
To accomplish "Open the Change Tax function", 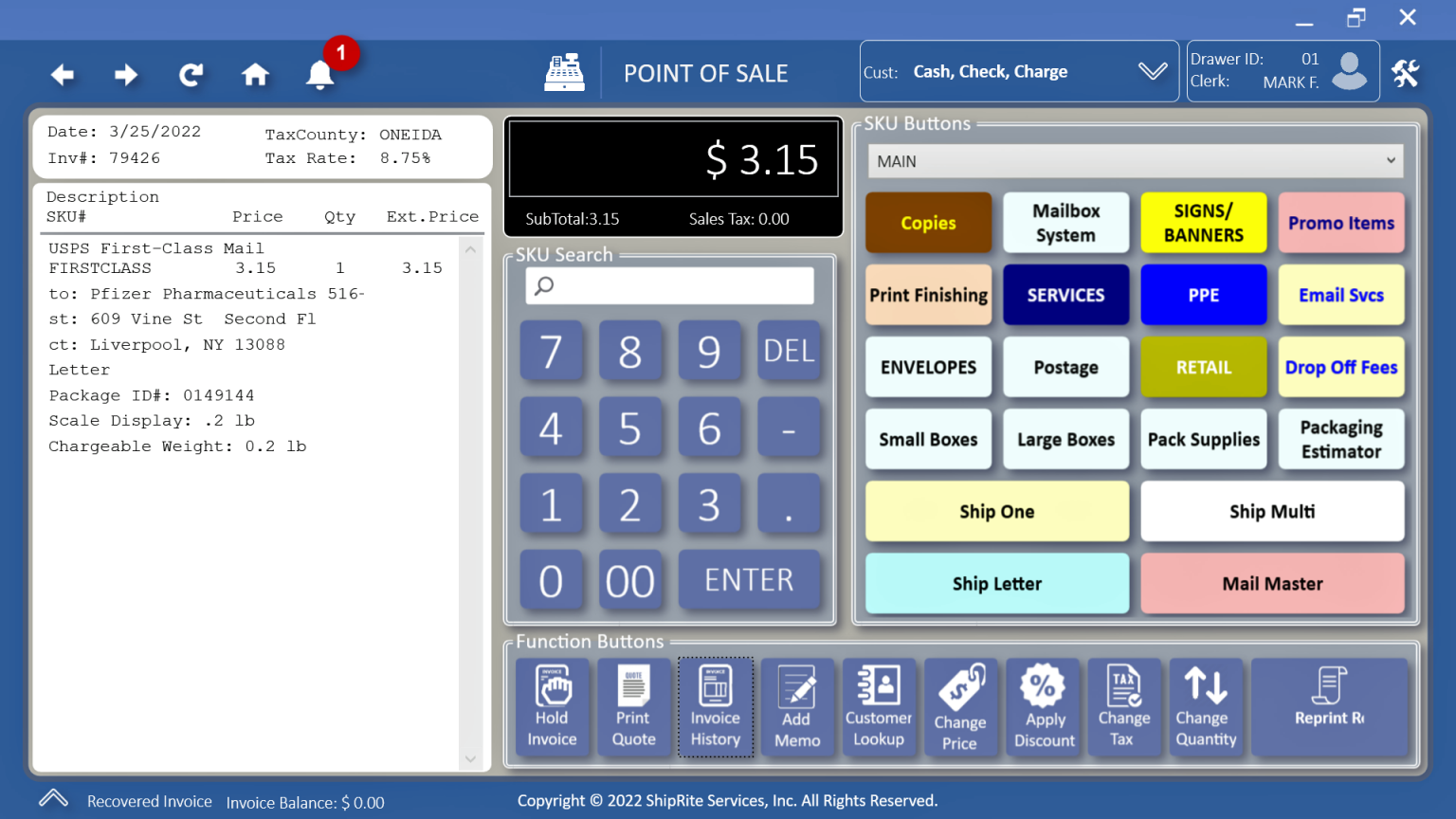I will 1124,707.
